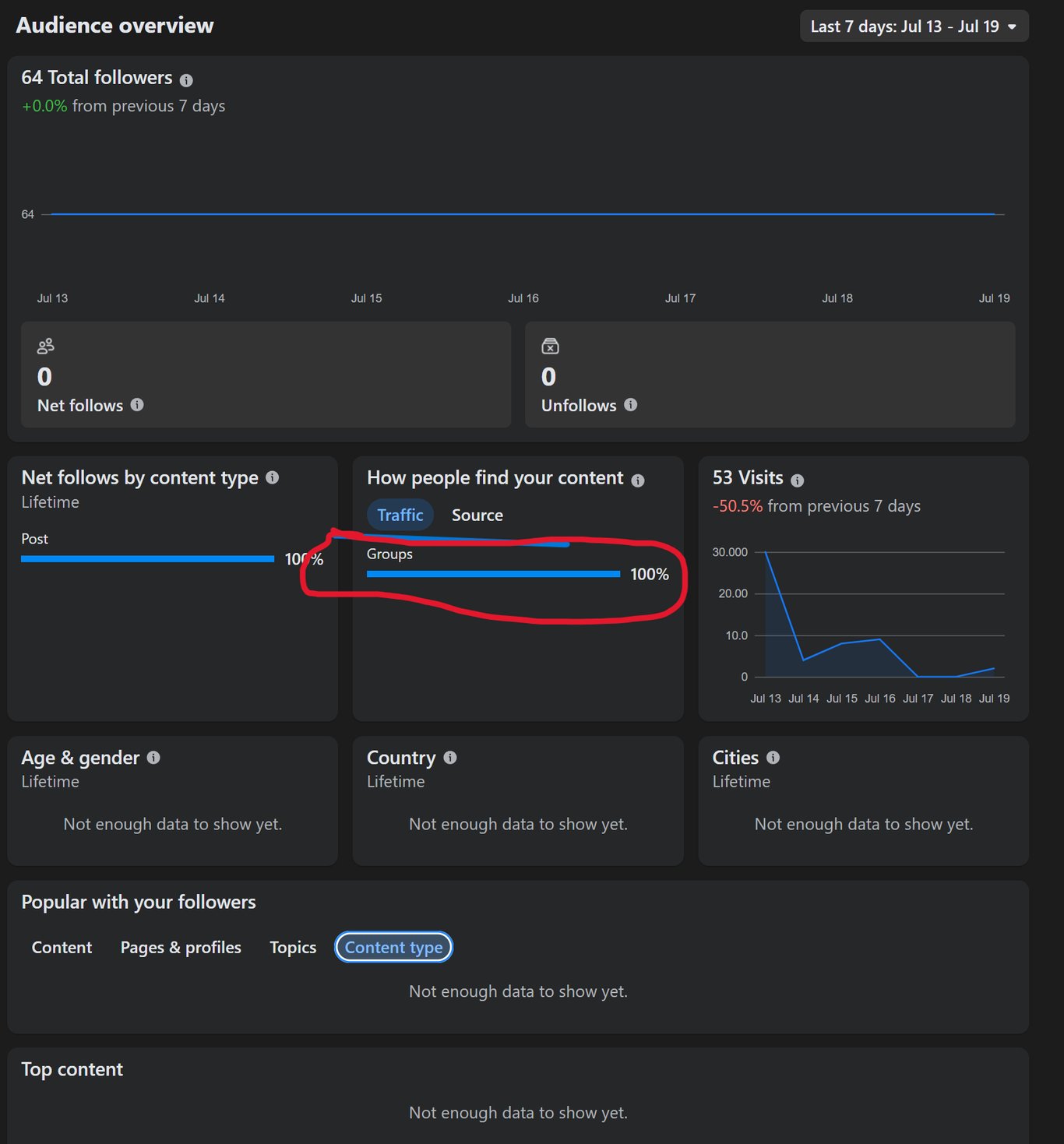Viewport: 1064px width, 1144px height.
Task: Select the Content type tab
Action: 393,947
